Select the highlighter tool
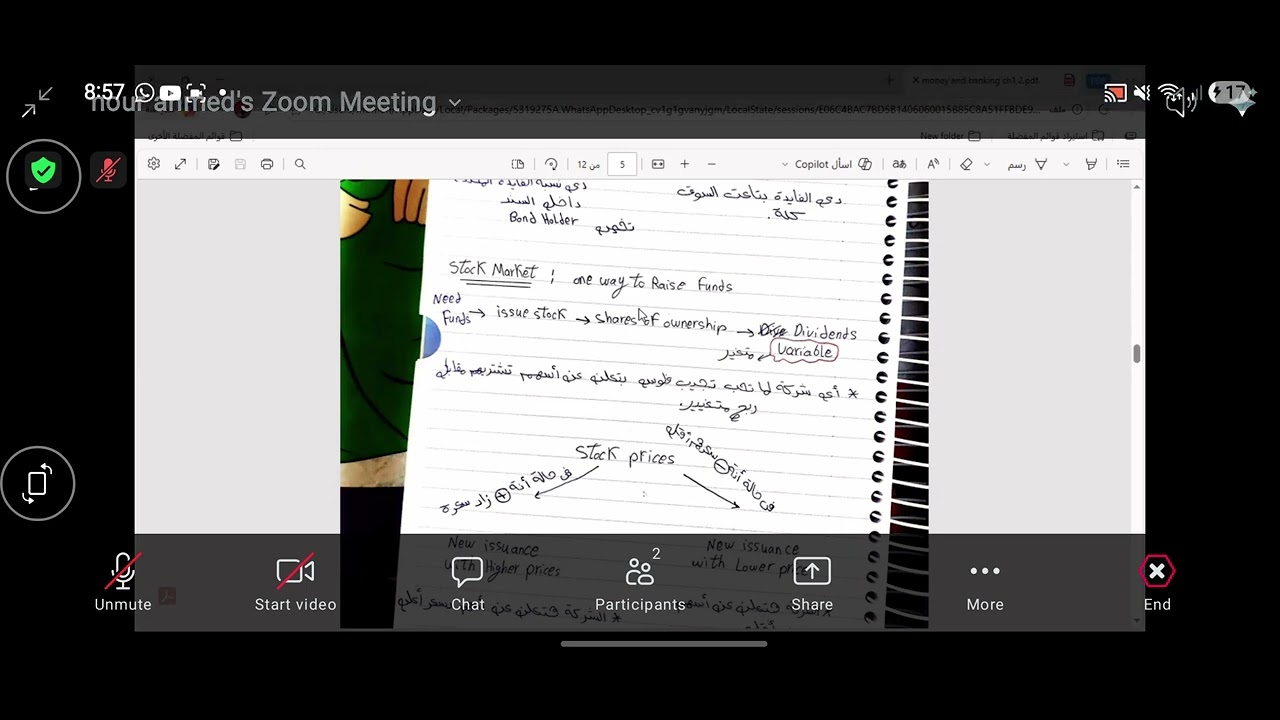This screenshot has height=720, width=1280. (x=1091, y=164)
